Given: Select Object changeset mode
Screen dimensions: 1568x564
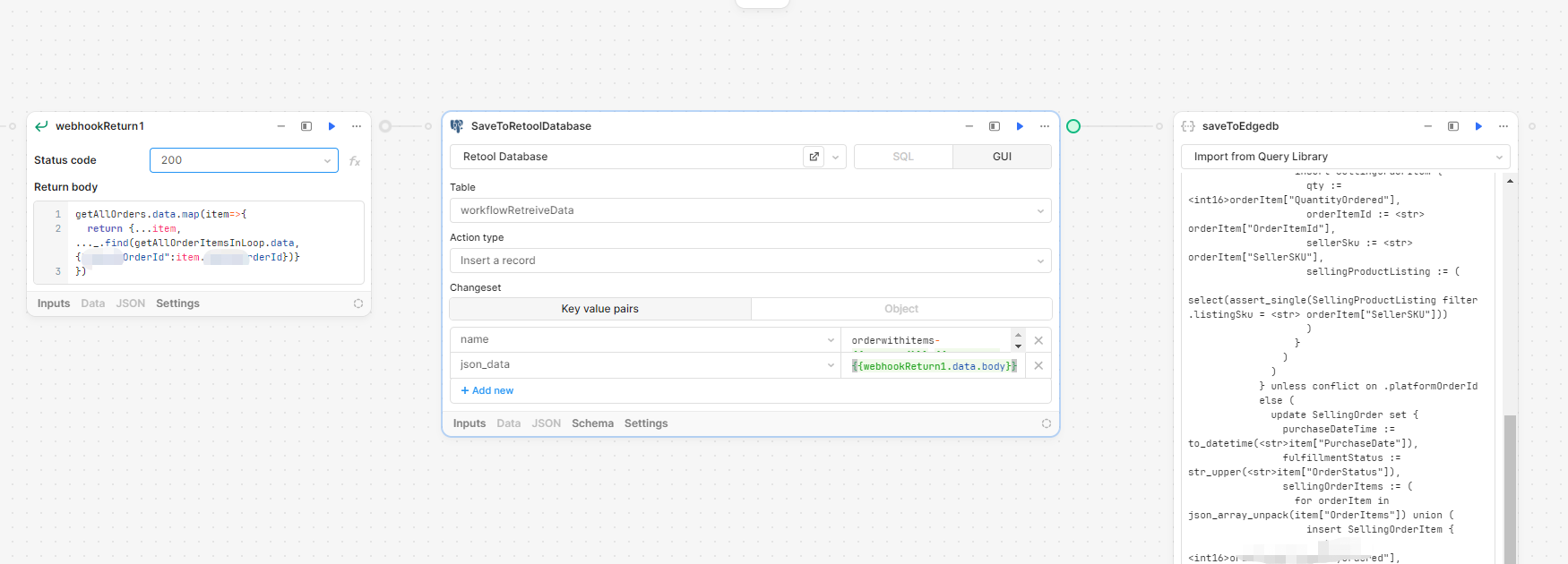Looking at the screenshot, I should point(901,309).
